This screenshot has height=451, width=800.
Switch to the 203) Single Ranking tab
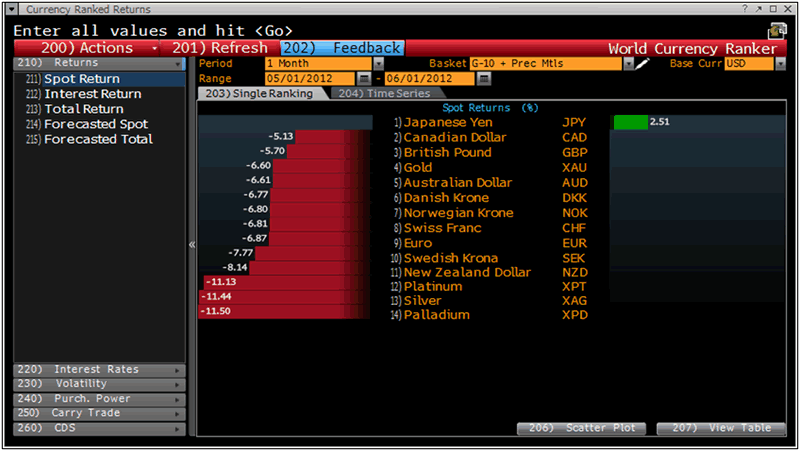pyautogui.click(x=260, y=93)
